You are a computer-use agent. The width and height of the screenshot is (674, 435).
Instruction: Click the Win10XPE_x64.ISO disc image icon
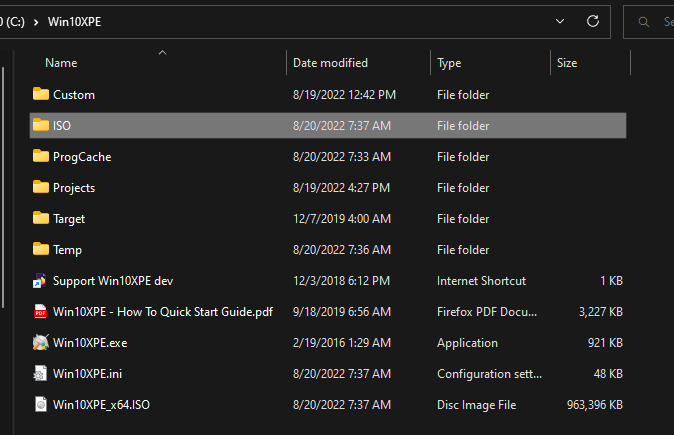pos(41,405)
